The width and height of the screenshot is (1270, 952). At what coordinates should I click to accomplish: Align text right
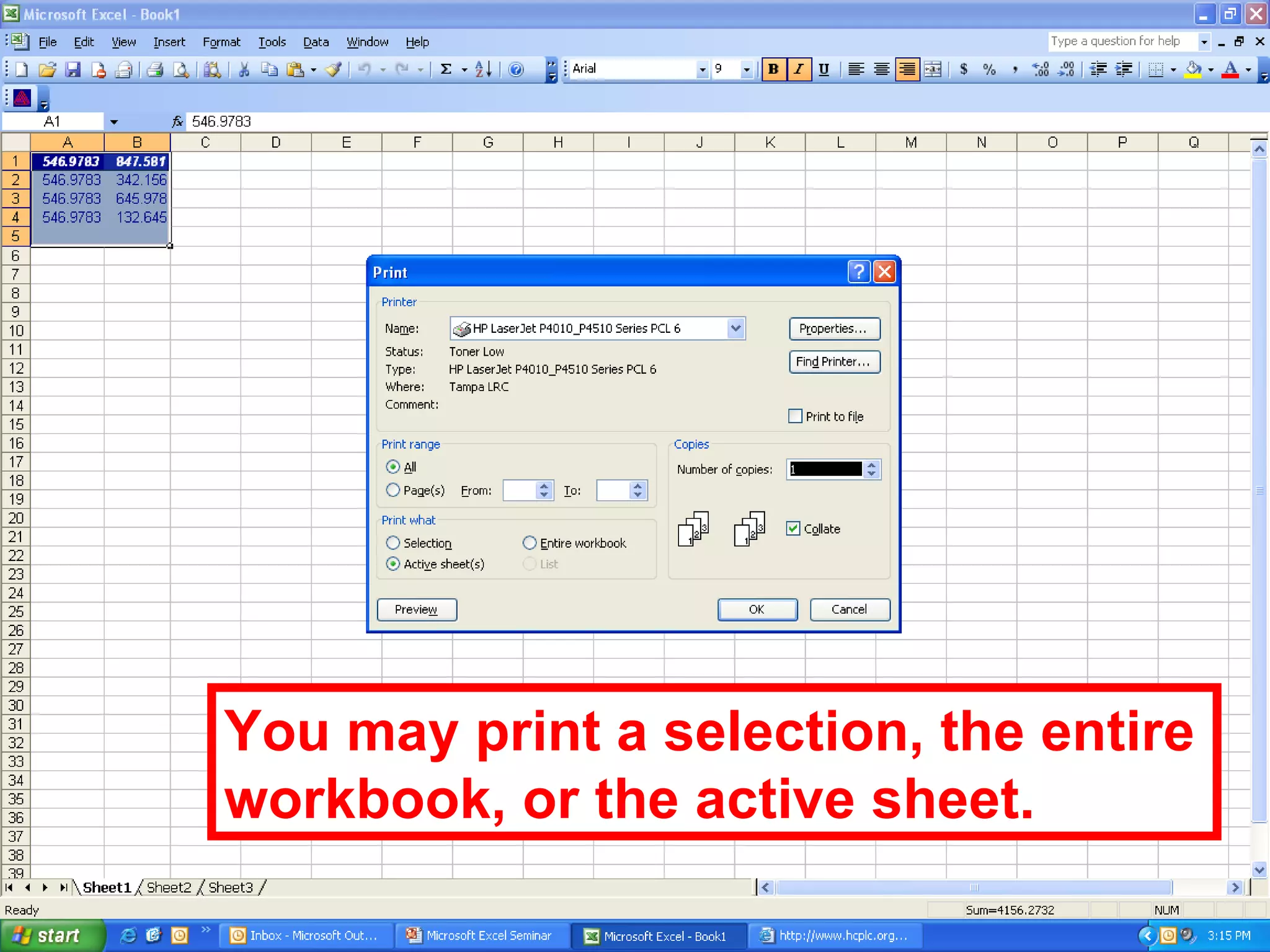tap(907, 69)
